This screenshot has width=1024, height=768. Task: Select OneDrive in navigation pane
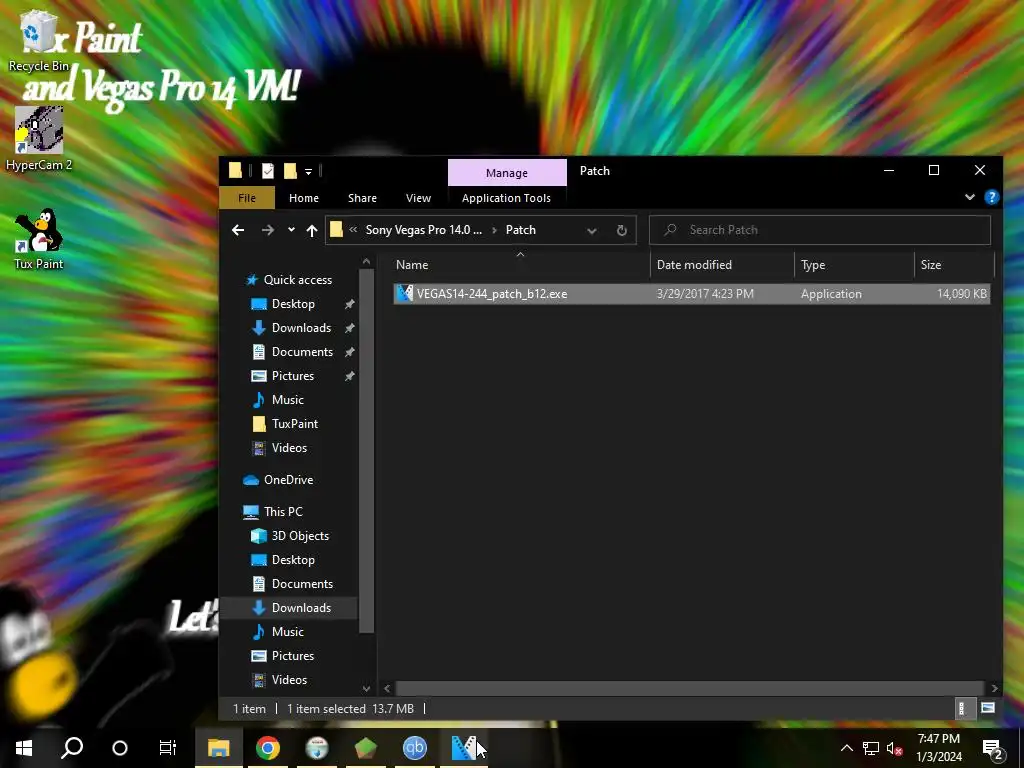tap(288, 480)
